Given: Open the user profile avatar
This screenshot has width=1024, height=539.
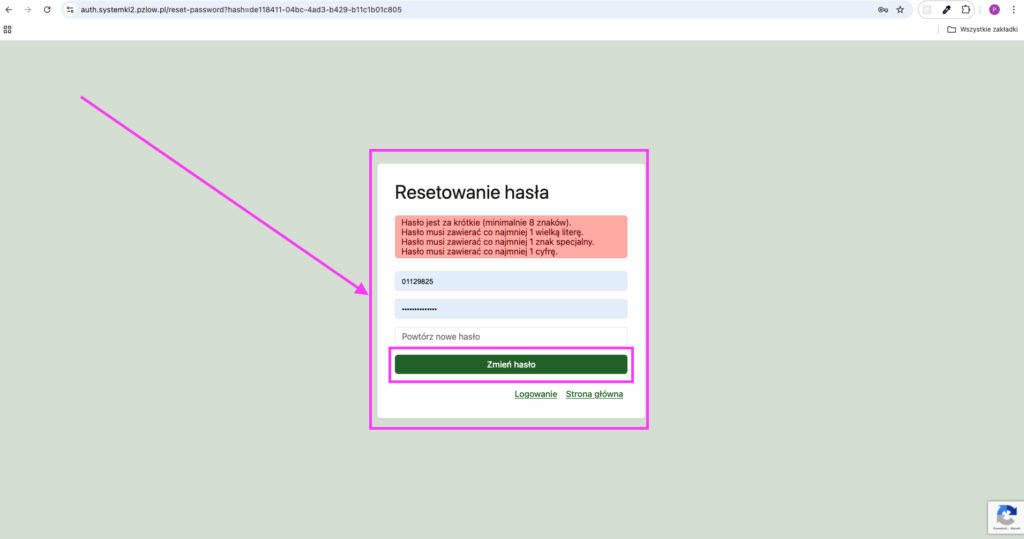Looking at the screenshot, I should [994, 9].
